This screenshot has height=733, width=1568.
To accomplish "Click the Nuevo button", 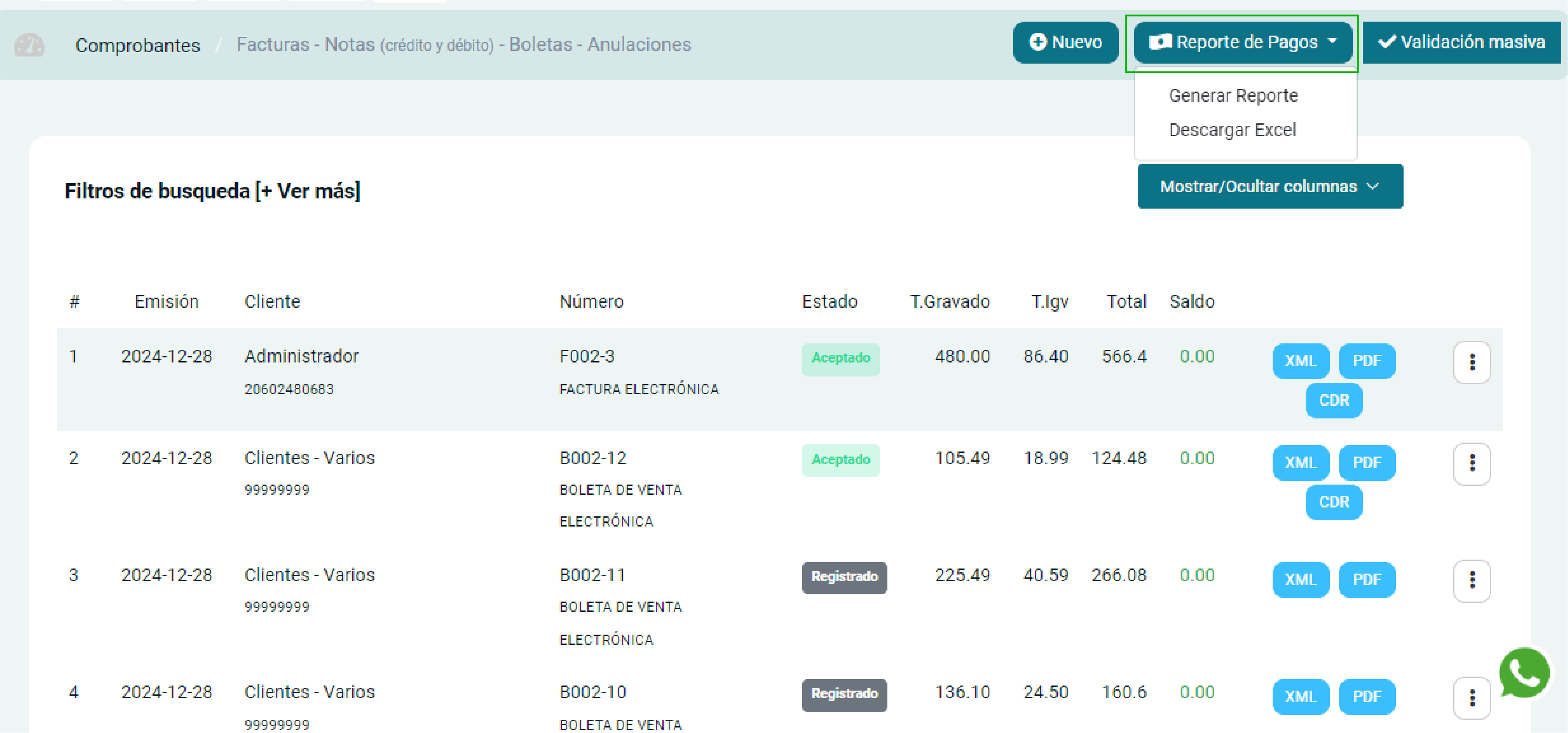I will (x=1065, y=43).
